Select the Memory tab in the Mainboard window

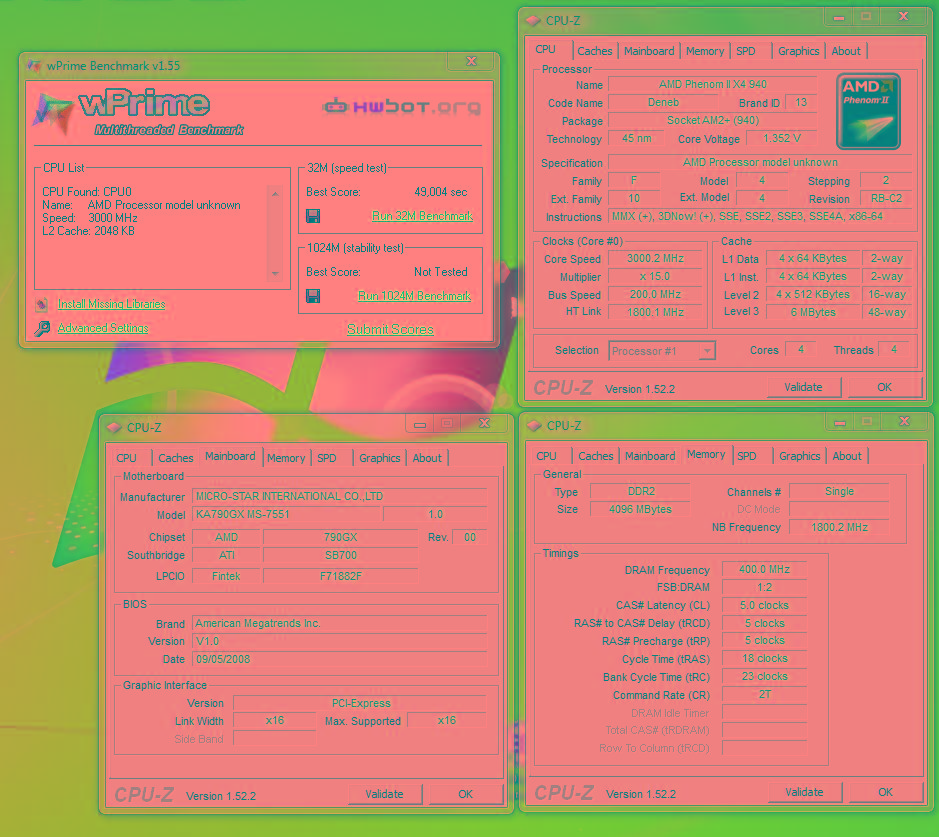point(286,458)
